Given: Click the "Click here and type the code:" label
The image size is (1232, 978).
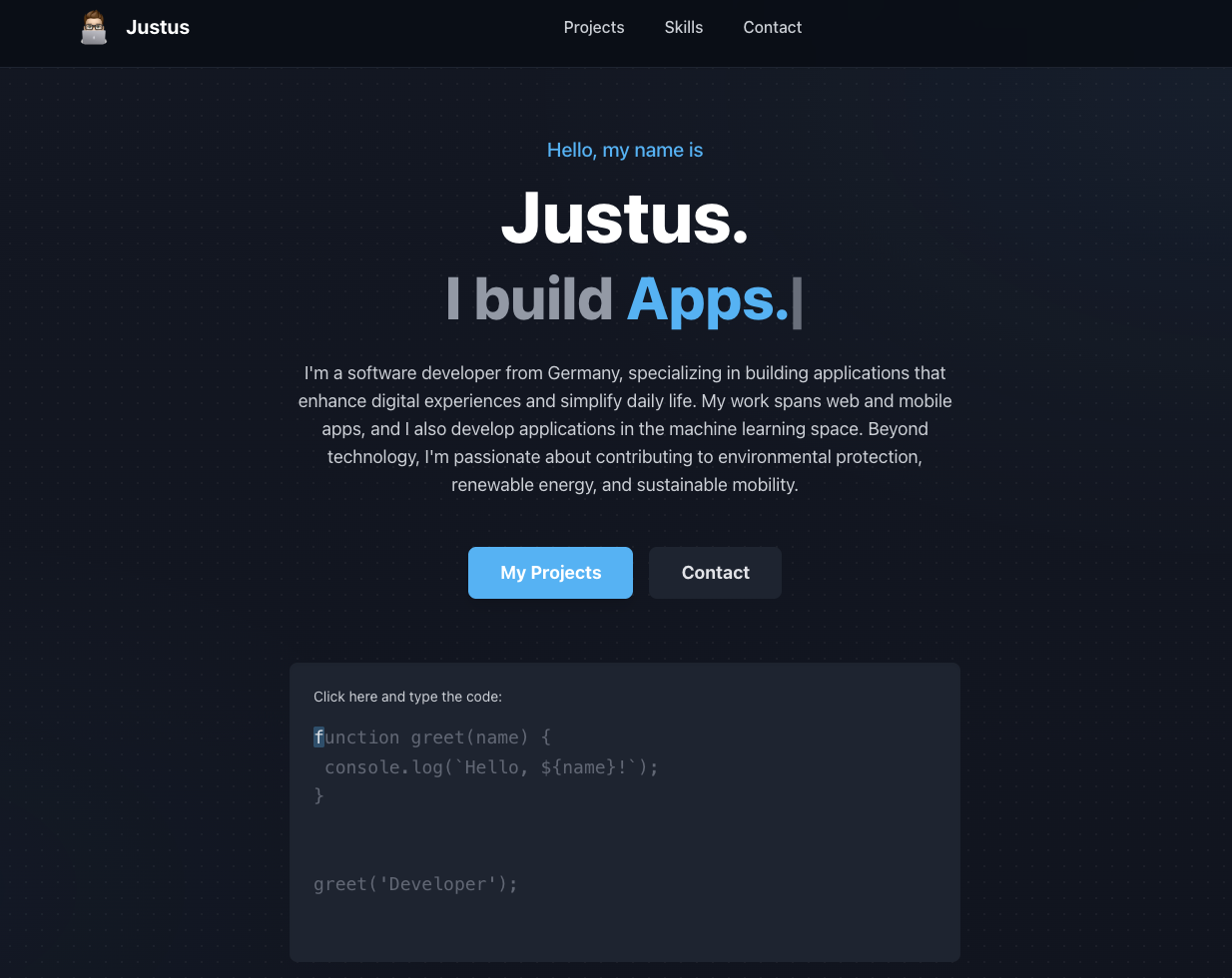Looking at the screenshot, I should pyautogui.click(x=407, y=697).
